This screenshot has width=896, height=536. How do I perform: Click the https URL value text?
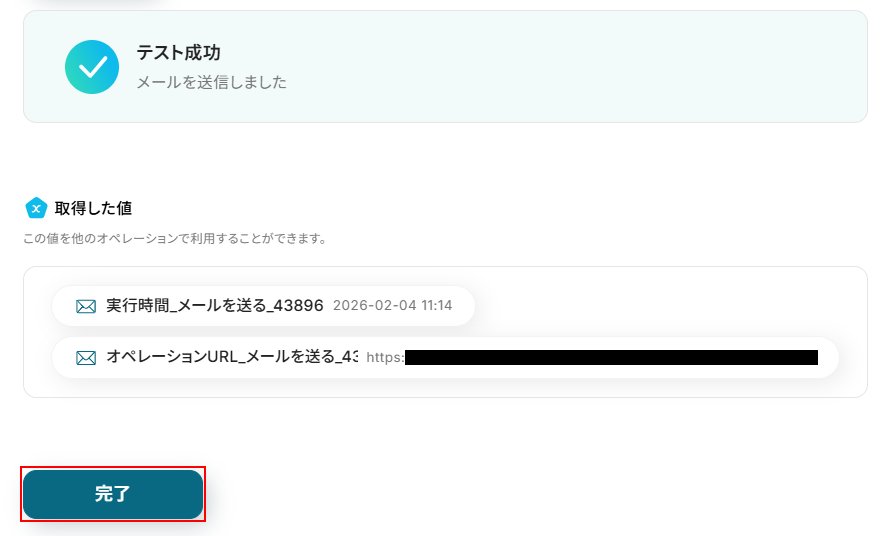(x=385, y=358)
